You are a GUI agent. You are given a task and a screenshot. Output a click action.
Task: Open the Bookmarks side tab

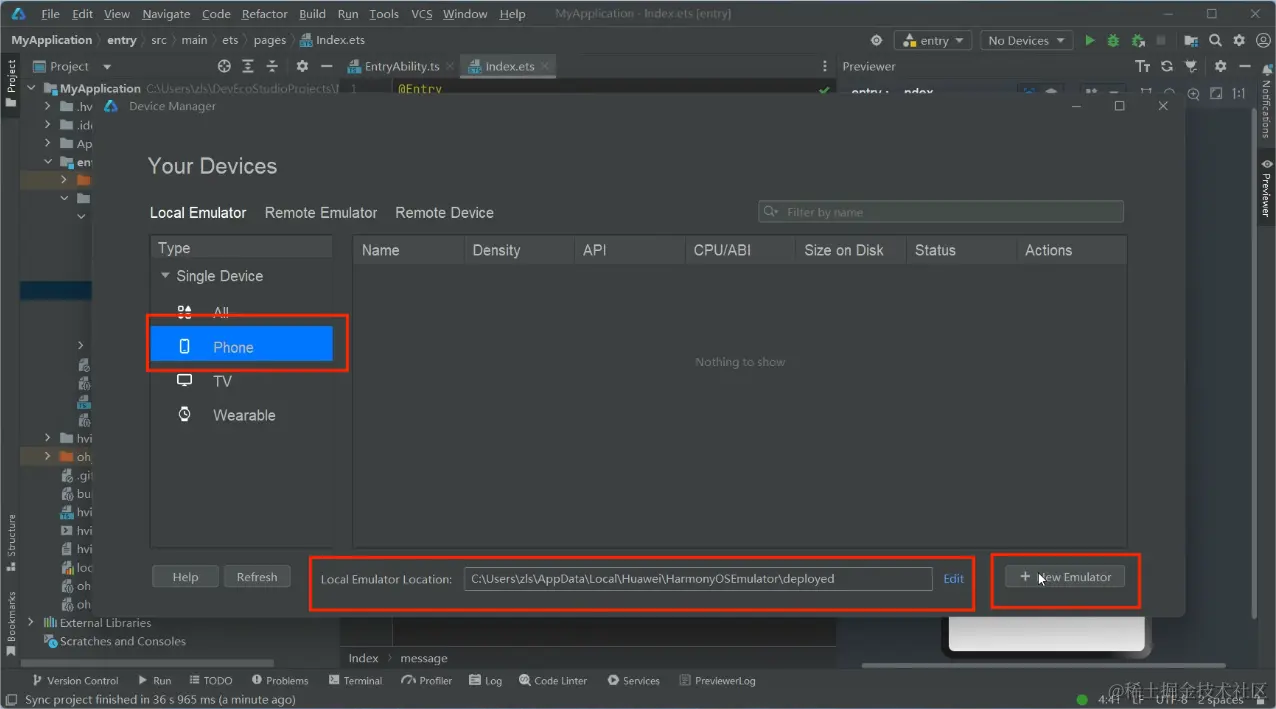pyautogui.click(x=11, y=622)
